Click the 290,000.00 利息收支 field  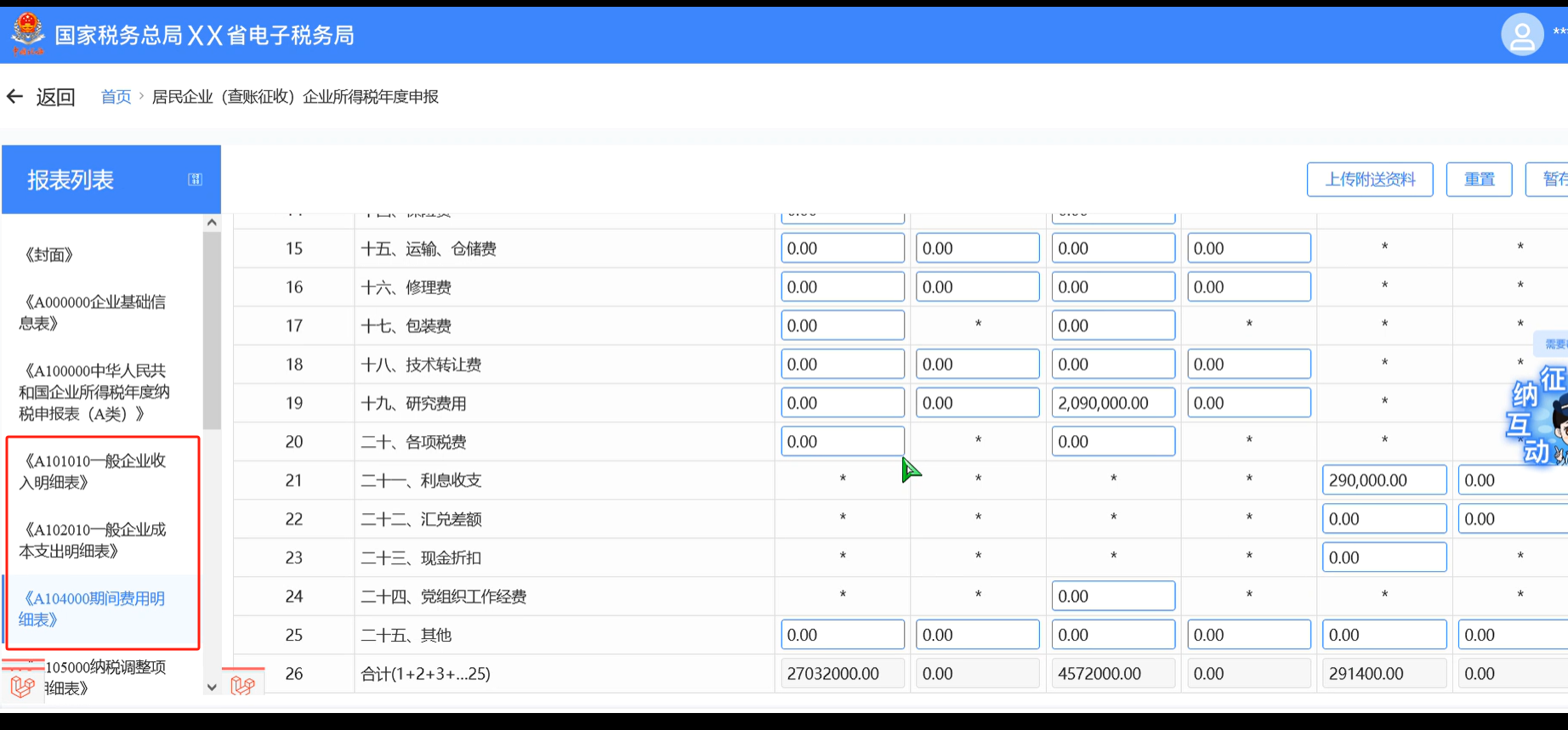pos(1384,480)
